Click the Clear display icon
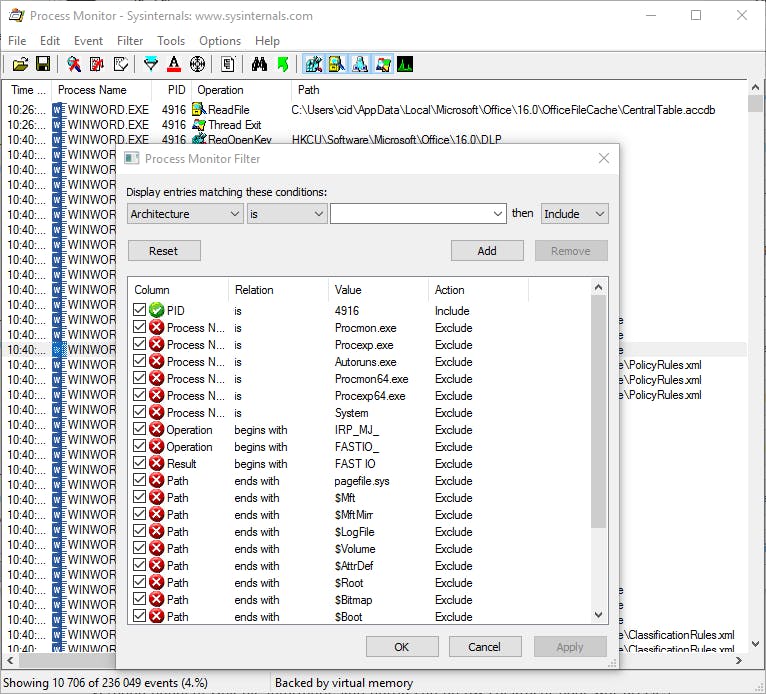 tap(120, 64)
